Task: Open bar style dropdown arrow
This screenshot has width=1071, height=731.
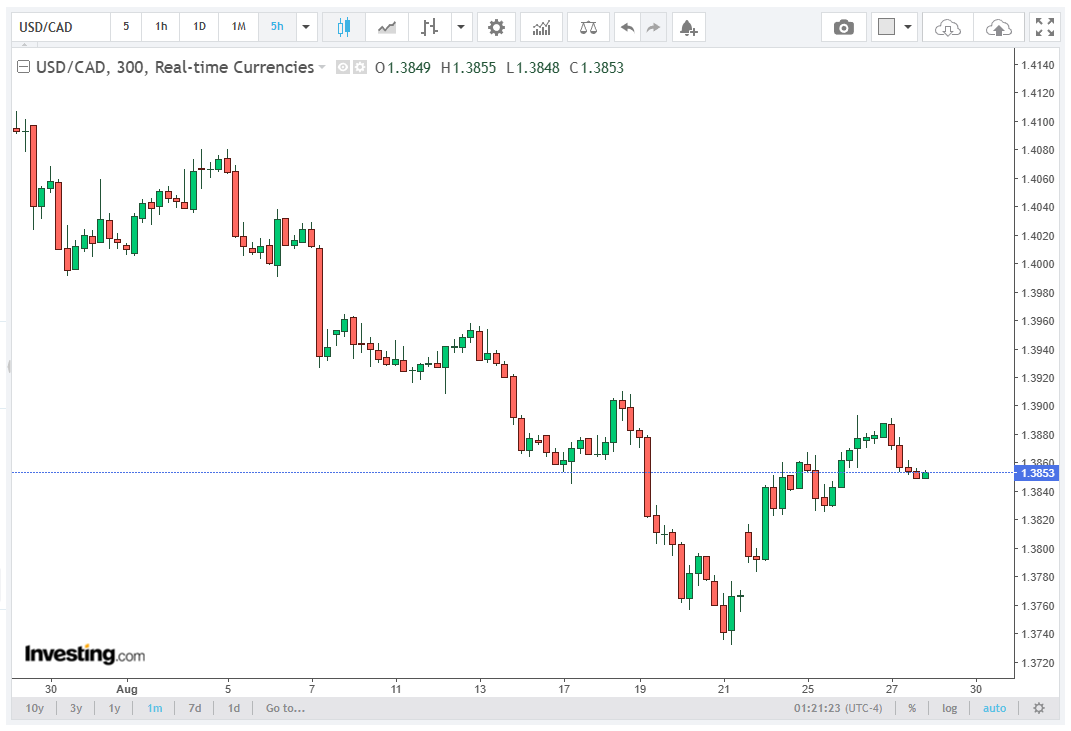Action: [461, 27]
